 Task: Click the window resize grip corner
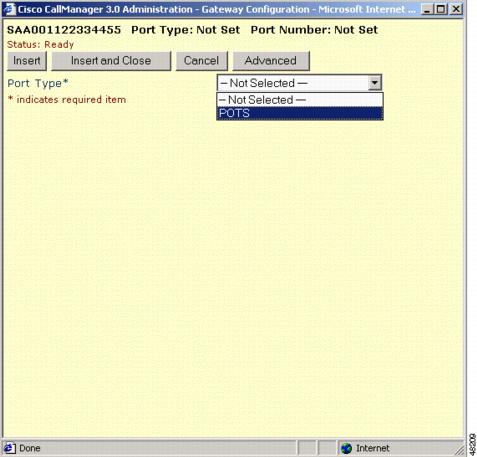click(460, 450)
